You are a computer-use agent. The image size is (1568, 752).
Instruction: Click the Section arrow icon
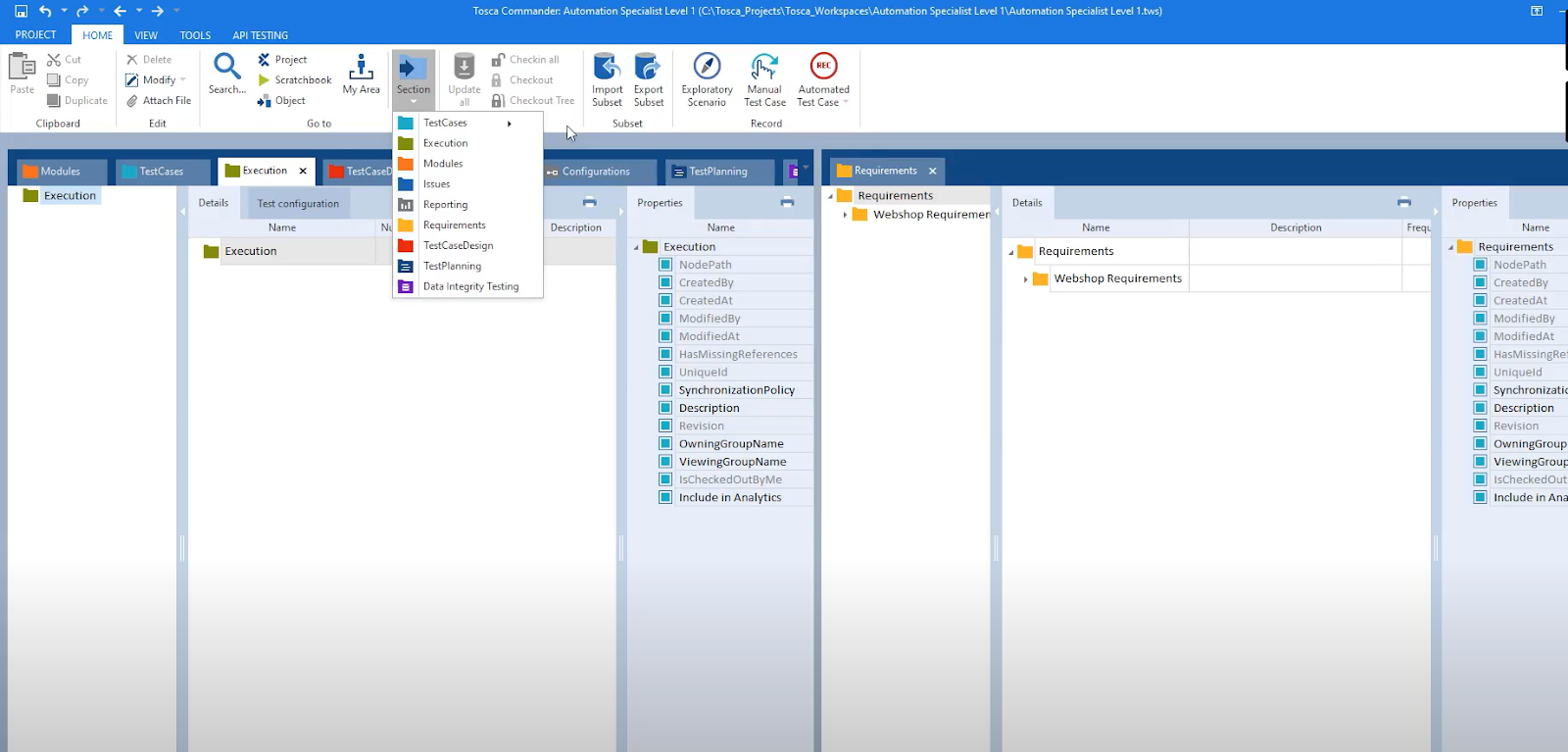pos(413,68)
